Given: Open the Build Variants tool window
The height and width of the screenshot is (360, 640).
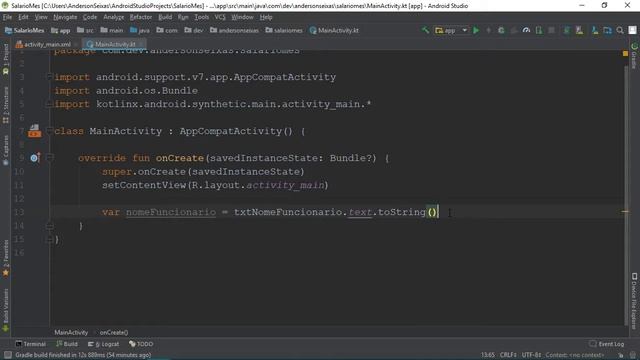Looking at the screenshot, I should [6, 309].
